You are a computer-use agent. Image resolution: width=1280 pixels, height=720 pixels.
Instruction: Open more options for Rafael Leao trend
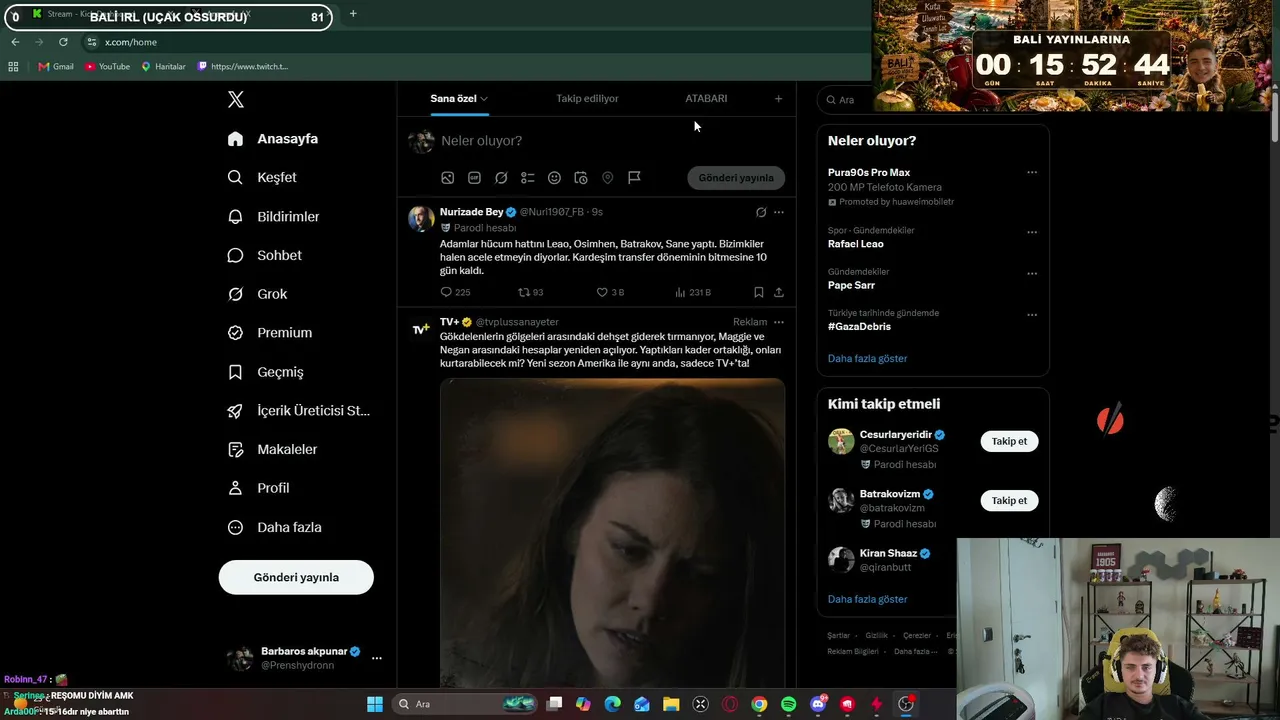1032,232
